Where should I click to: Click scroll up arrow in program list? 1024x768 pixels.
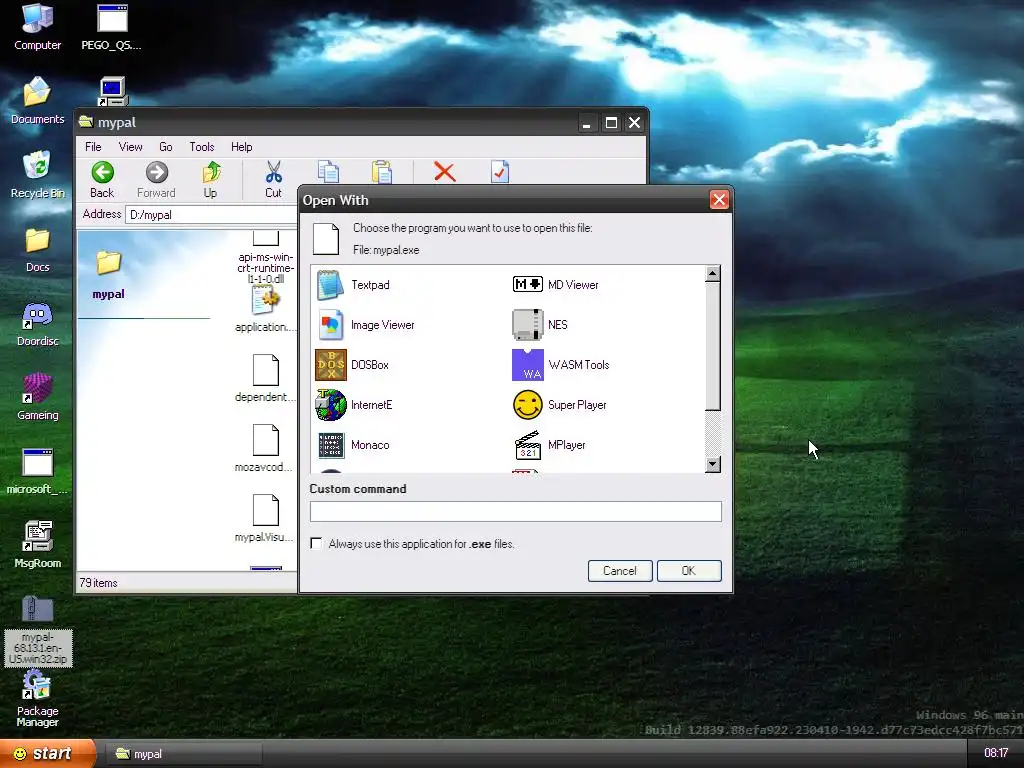(712, 274)
